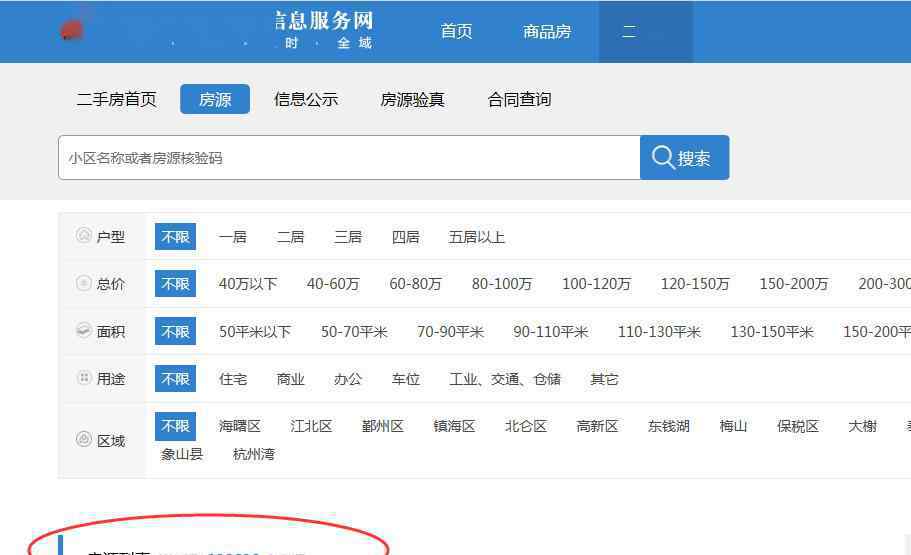Filter region by 北仑区
Screen dimensions: 911x555
click(x=526, y=426)
